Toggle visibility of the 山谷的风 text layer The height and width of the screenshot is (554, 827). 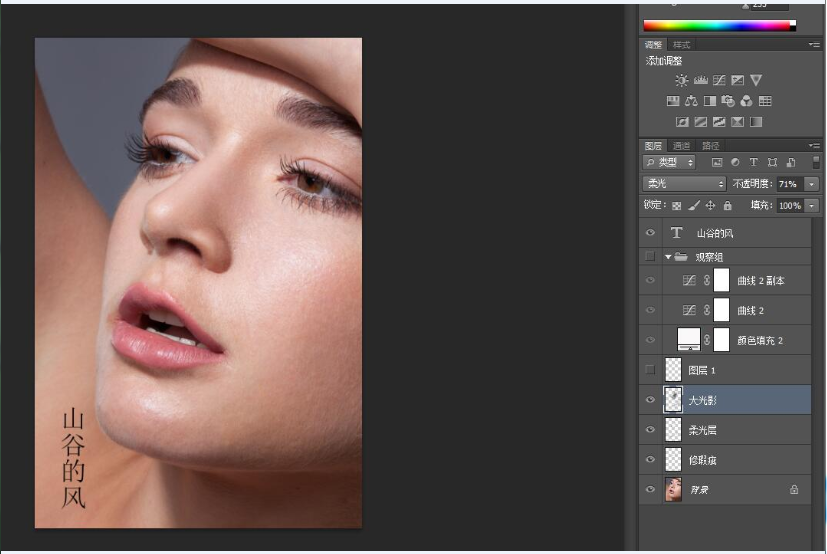[650, 233]
